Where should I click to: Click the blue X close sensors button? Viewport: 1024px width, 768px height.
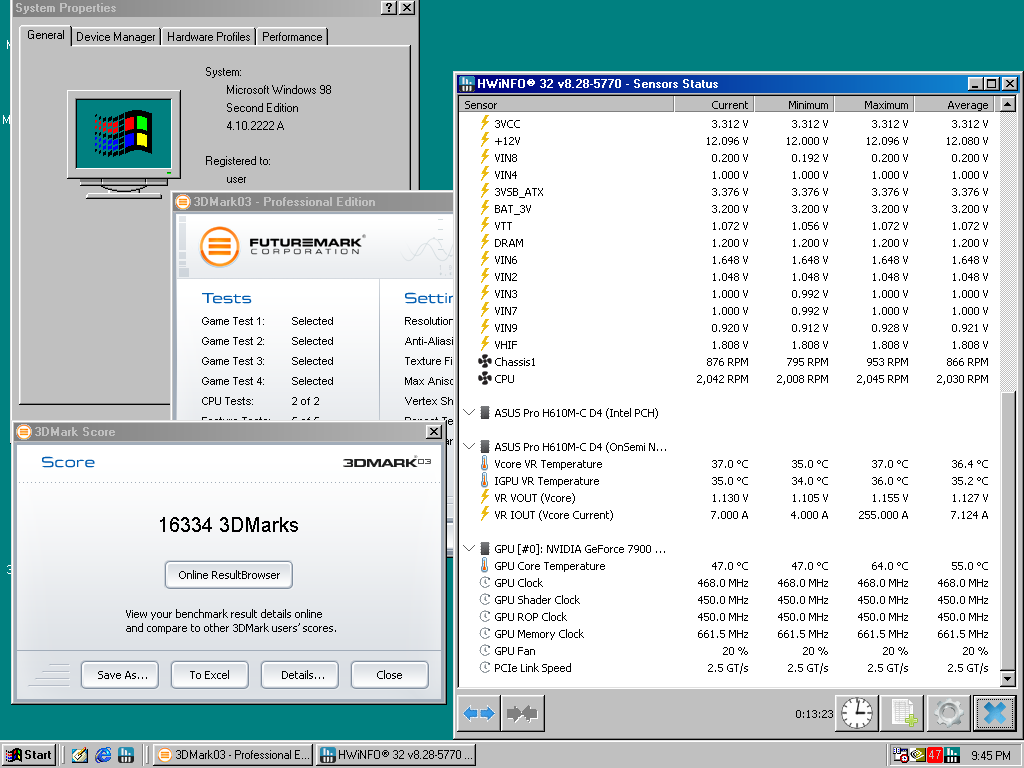pyautogui.click(x=994, y=713)
